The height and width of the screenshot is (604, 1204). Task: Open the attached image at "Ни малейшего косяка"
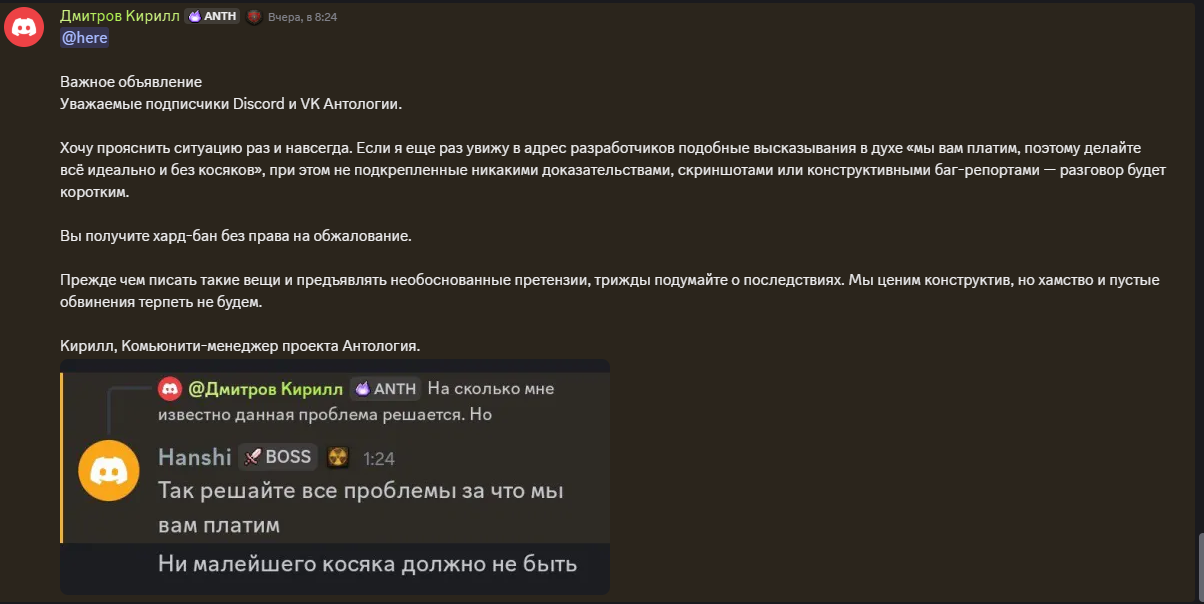[x=367, y=564]
